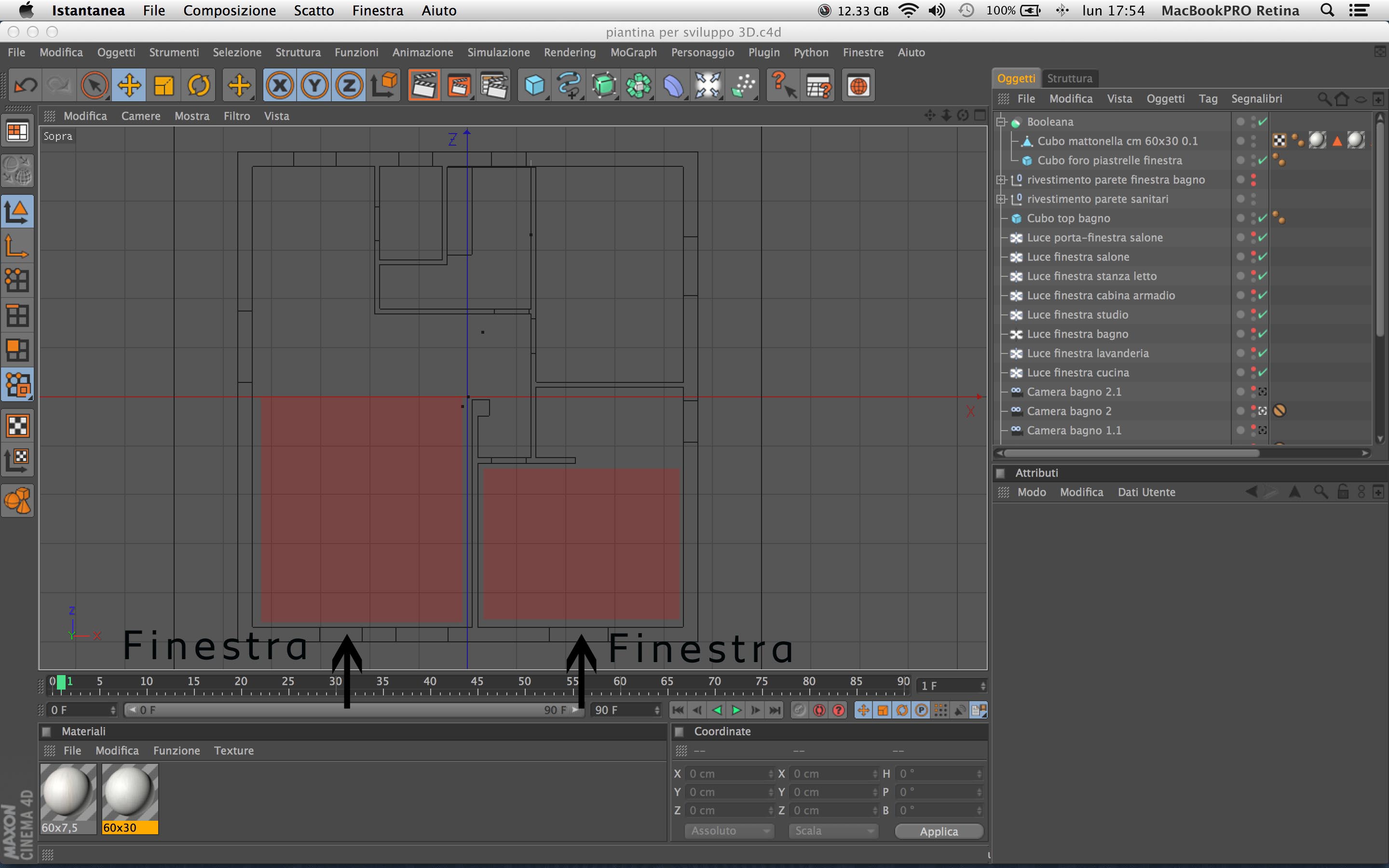Open the Rendering menu
This screenshot has width=1389, height=868.
tap(570, 52)
